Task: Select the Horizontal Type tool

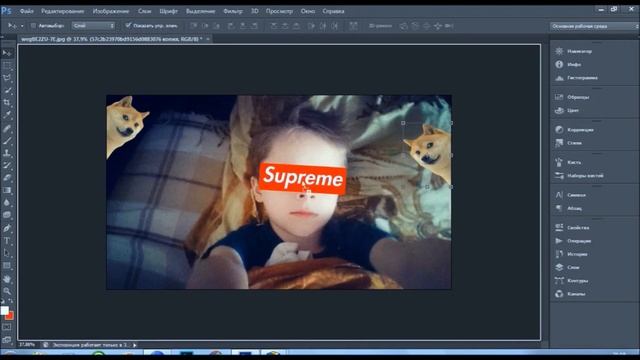Action: (7, 241)
